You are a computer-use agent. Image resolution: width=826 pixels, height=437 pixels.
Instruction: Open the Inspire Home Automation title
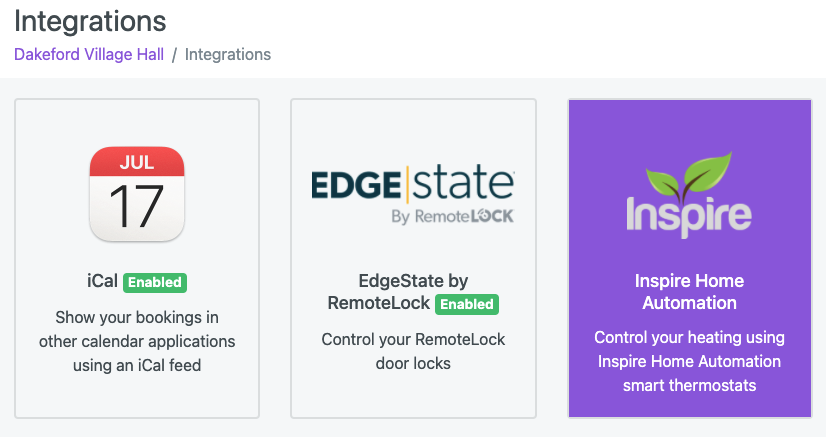point(689,292)
